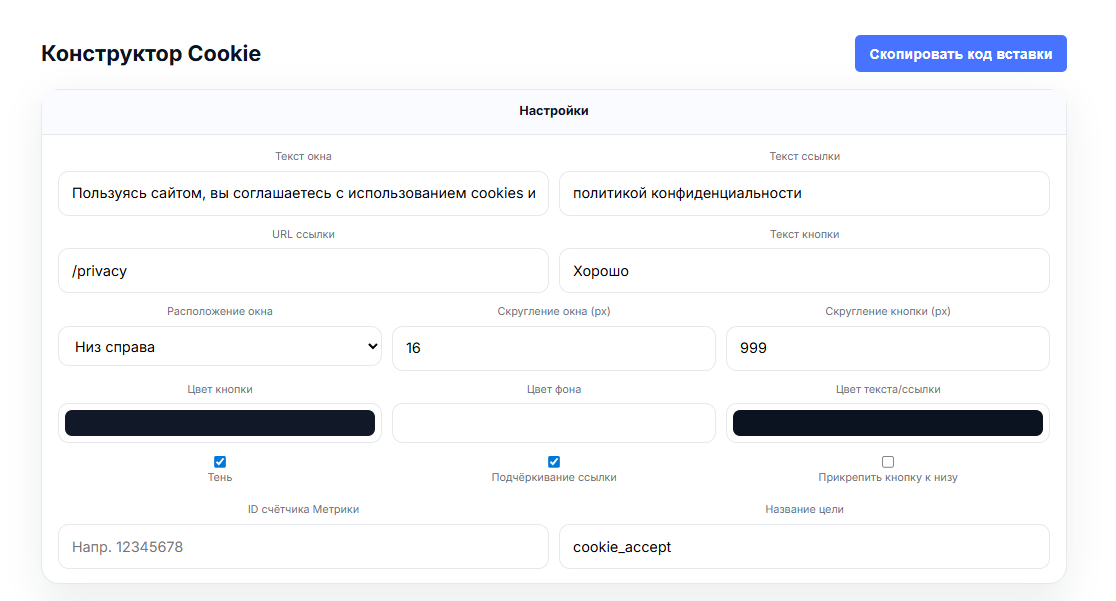Focus the "URL ссылки" field with /privacy
Viewport: 1116px width, 601px height.
[x=303, y=271]
